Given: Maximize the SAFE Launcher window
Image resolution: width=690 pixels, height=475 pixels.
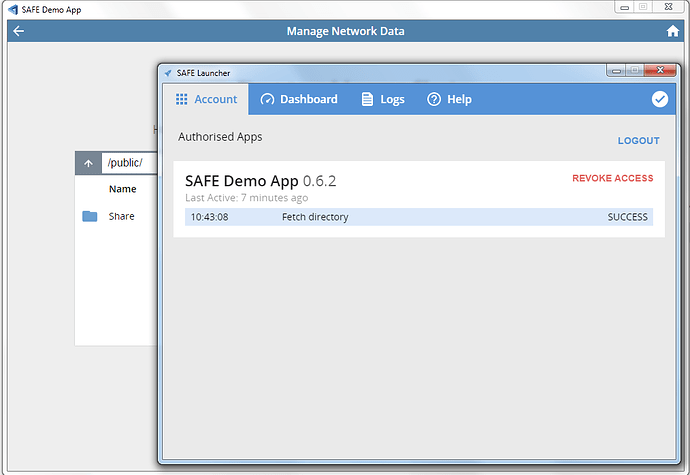Looking at the screenshot, I should point(635,70).
